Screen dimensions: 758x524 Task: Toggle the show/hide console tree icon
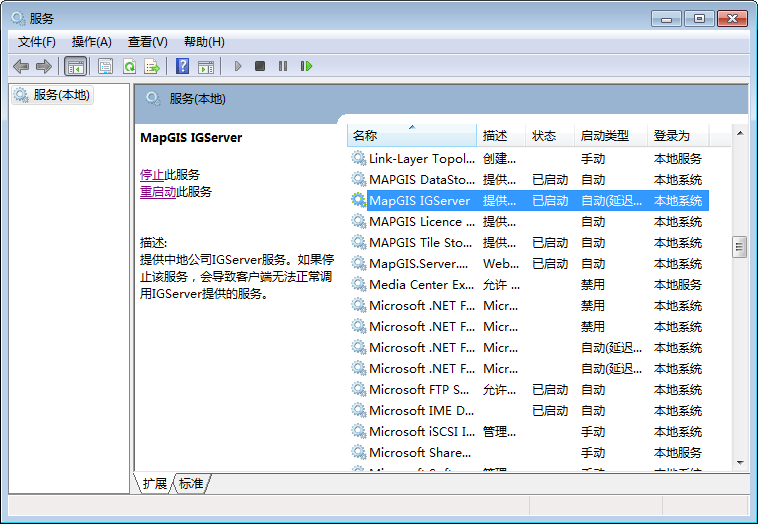75,66
